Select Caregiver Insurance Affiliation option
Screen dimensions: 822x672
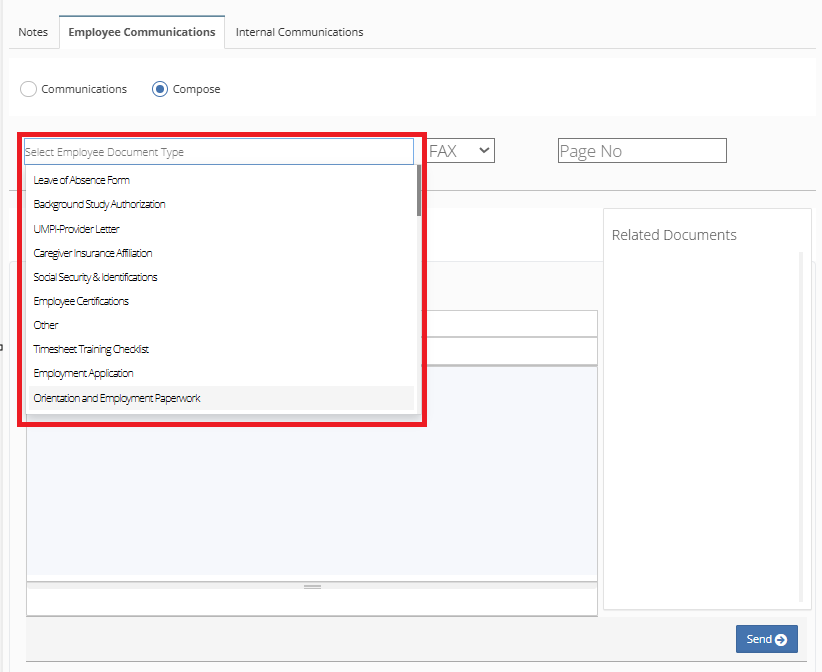click(x=93, y=253)
